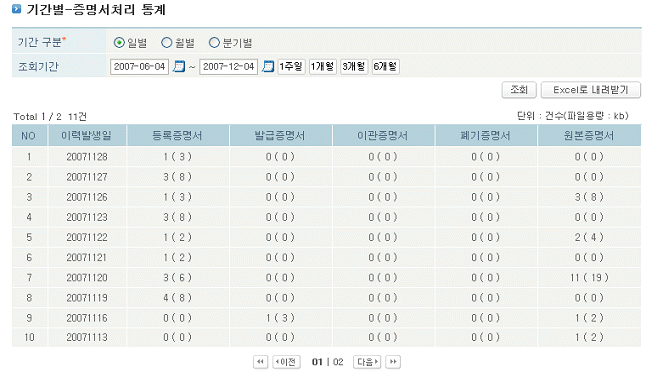
Task: Select date cell 20071122
Action: click(87, 237)
